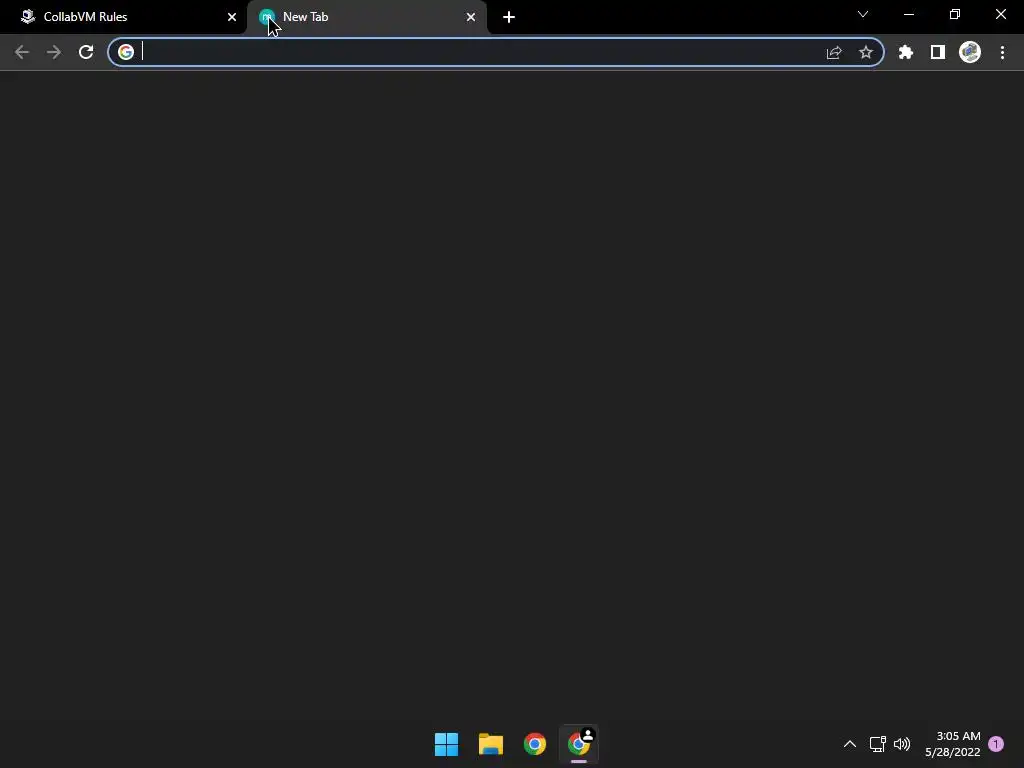Minimize the Chrome window
Viewport: 1024px width, 768px height.
909,14
